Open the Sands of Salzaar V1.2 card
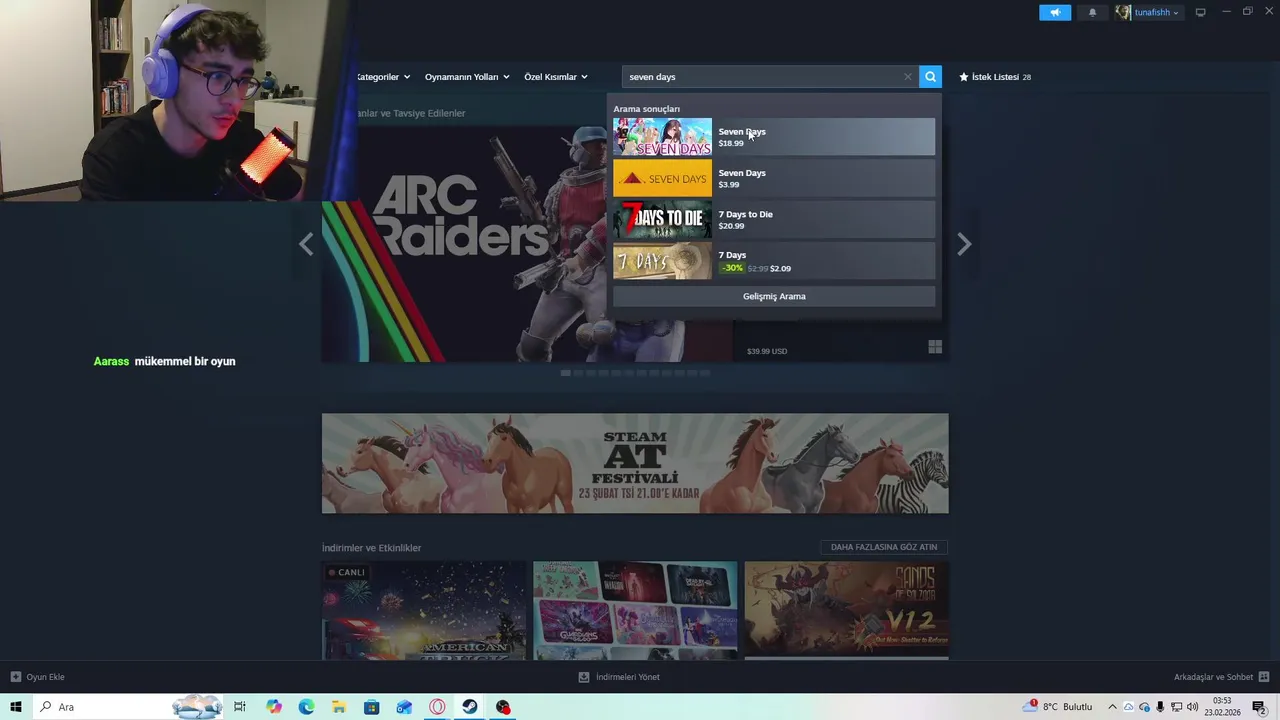Image resolution: width=1280 pixels, height=720 pixels. (x=847, y=610)
